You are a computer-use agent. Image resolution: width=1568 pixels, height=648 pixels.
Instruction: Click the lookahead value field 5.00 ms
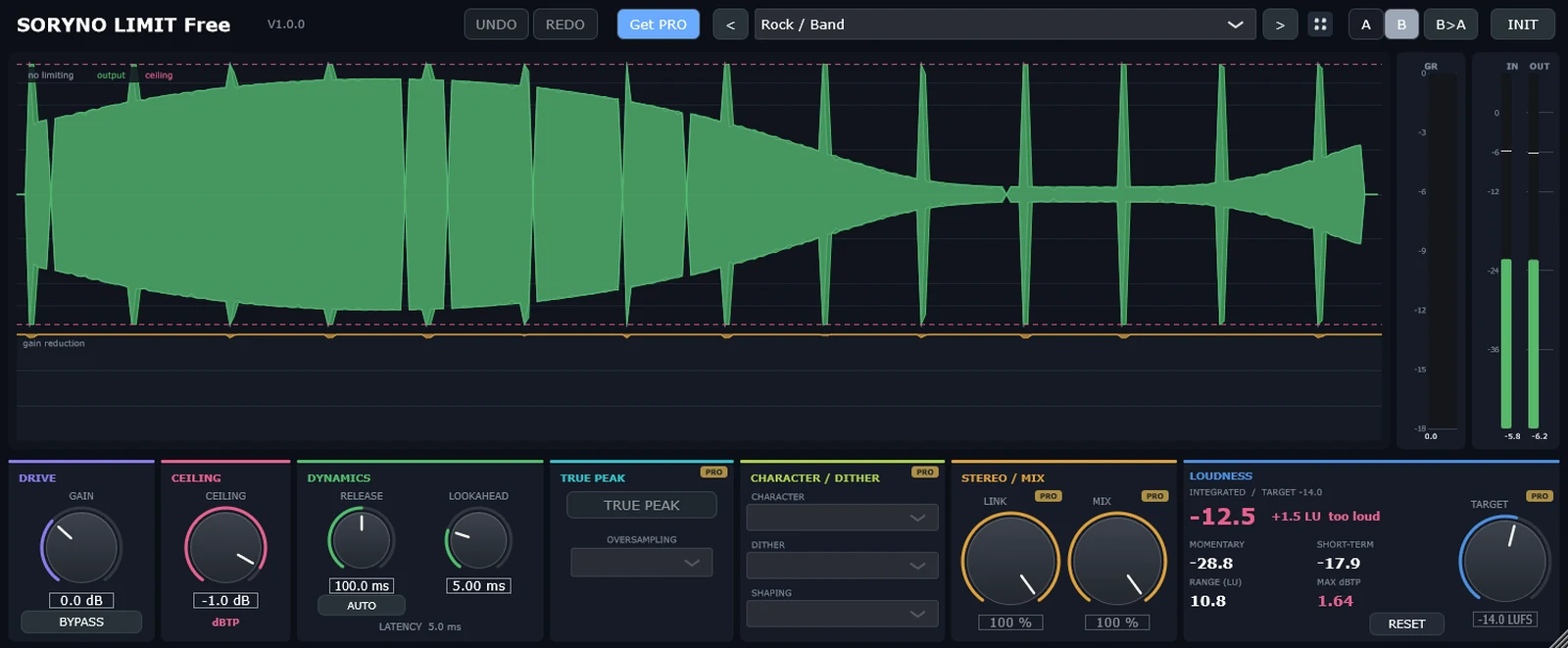(x=478, y=585)
